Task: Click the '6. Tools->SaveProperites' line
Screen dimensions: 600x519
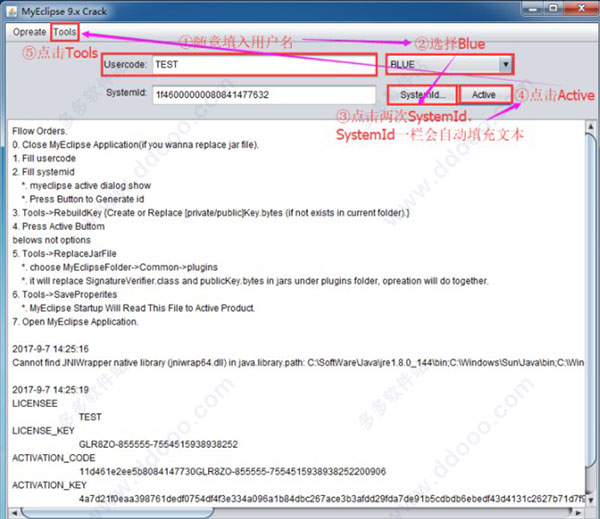Action: tap(64, 295)
